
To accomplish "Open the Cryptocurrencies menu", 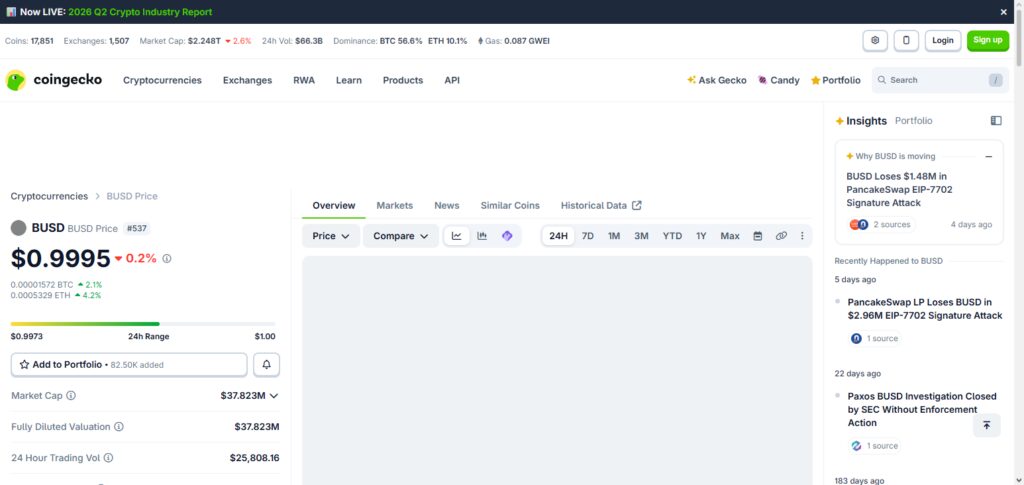I will pos(163,80).
